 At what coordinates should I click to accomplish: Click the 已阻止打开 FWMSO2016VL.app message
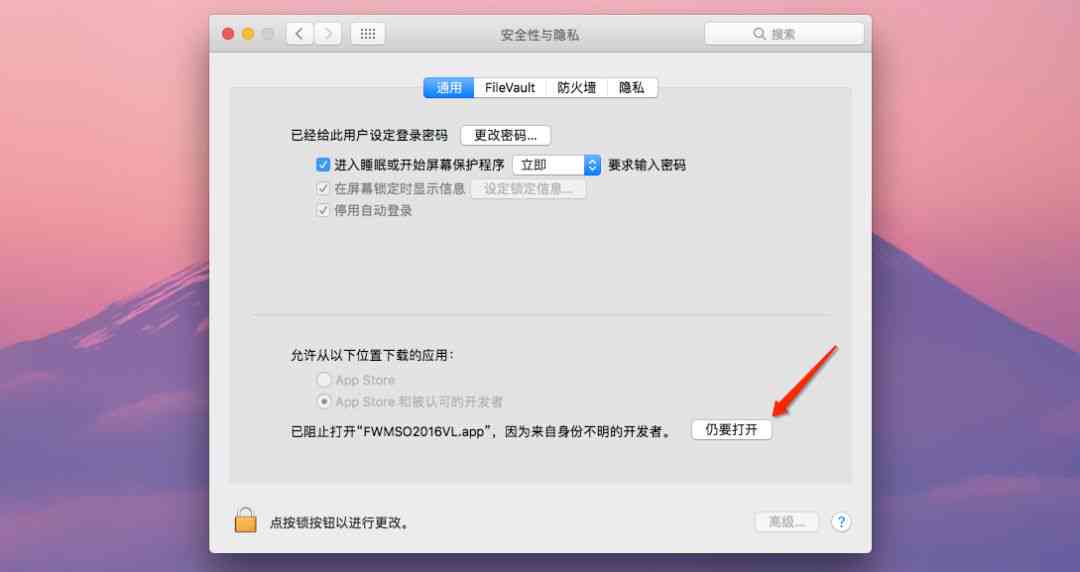481,432
